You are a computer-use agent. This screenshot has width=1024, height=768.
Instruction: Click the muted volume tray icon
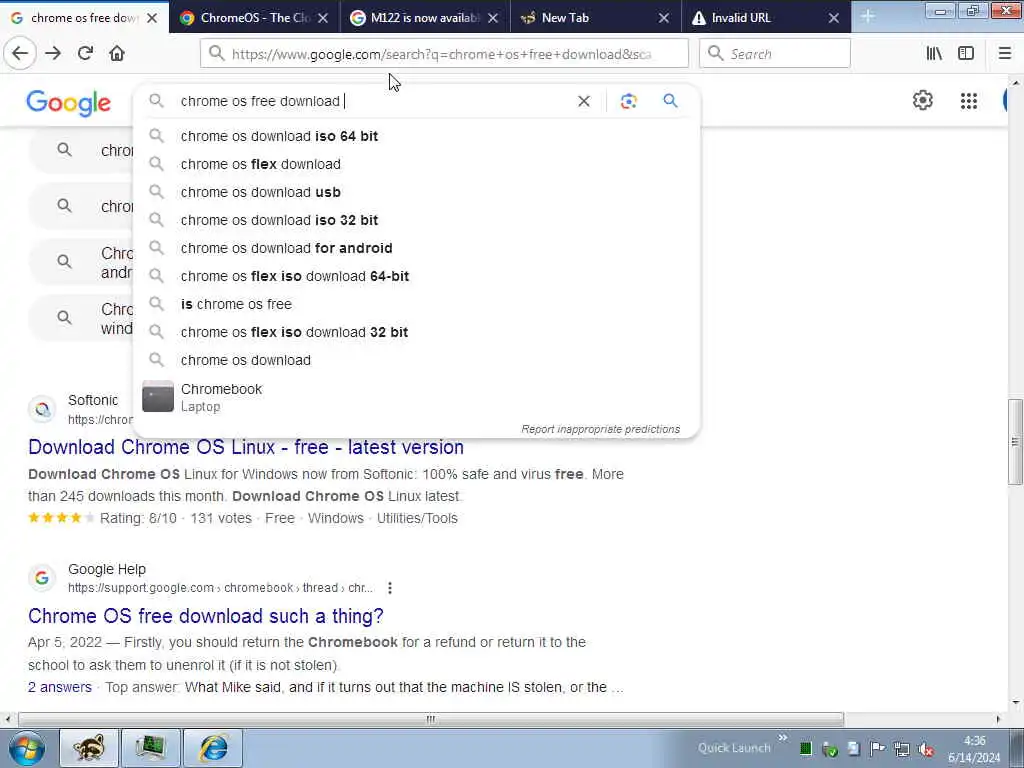(x=926, y=750)
